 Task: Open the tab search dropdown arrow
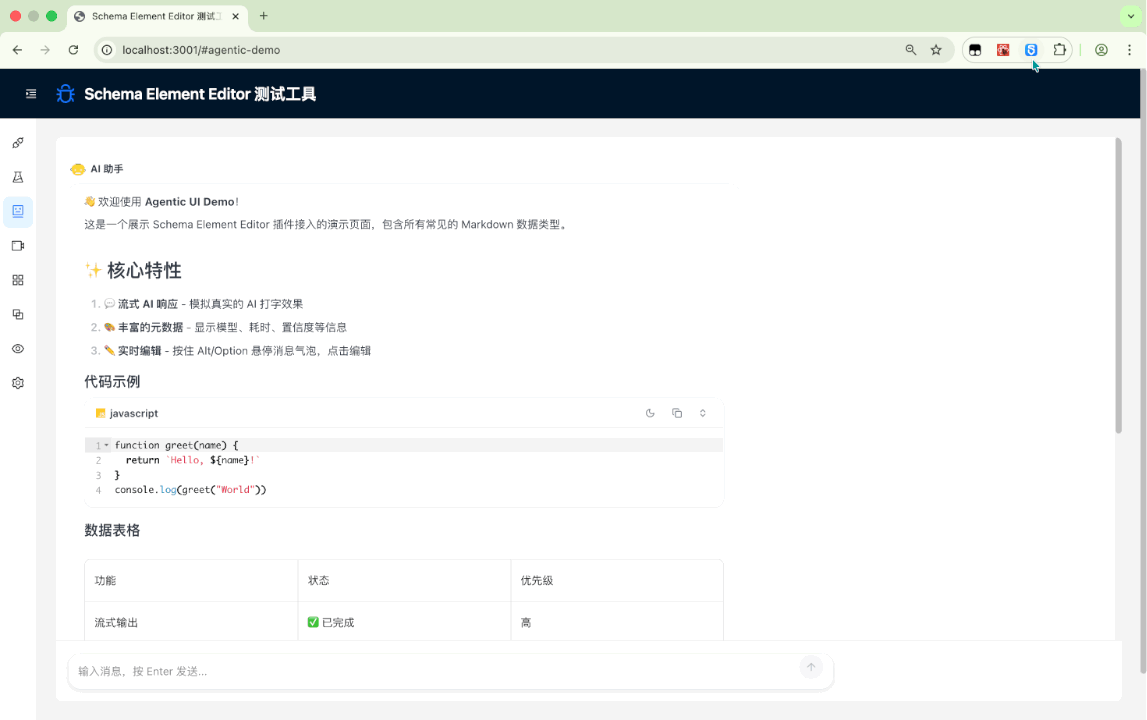pos(1131,16)
